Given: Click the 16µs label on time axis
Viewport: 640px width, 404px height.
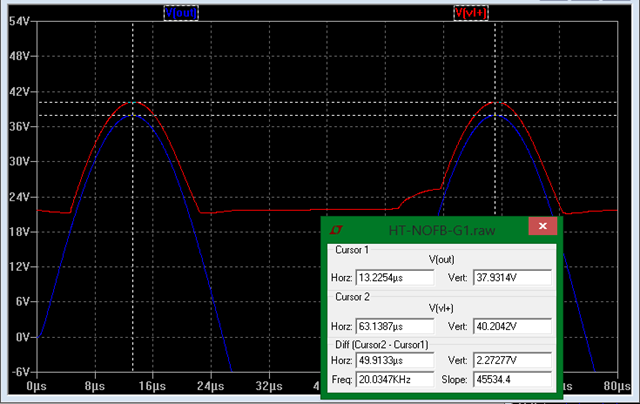Looking at the screenshot, I should click(150, 385).
